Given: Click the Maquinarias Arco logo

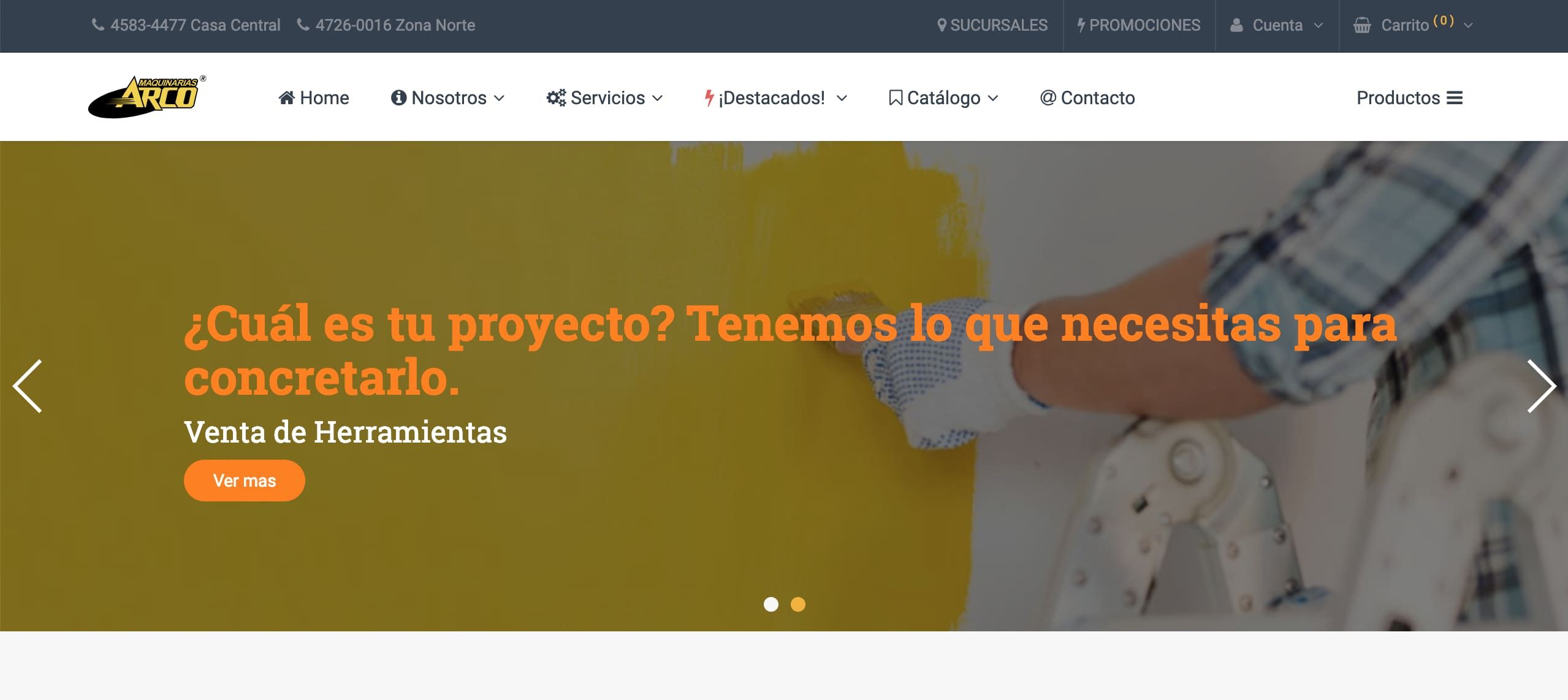Looking at the screenshot, I should (147, 97).
